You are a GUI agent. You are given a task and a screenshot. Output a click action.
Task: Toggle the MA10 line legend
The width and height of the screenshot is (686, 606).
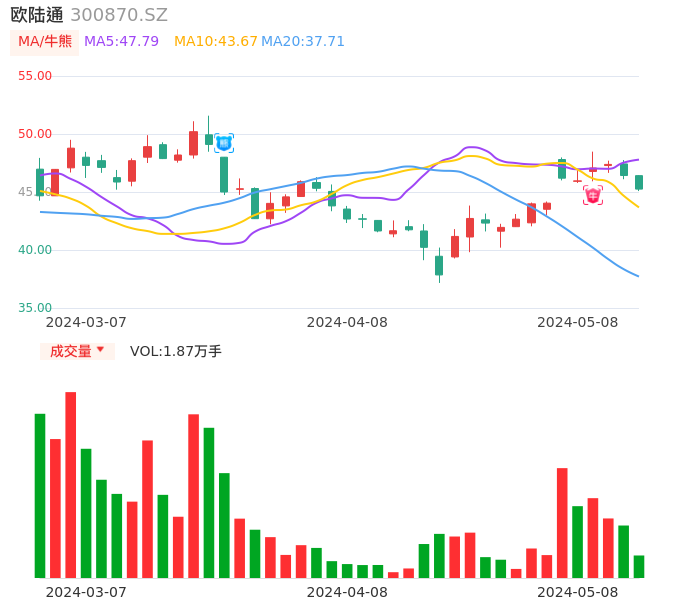[216, 42]
